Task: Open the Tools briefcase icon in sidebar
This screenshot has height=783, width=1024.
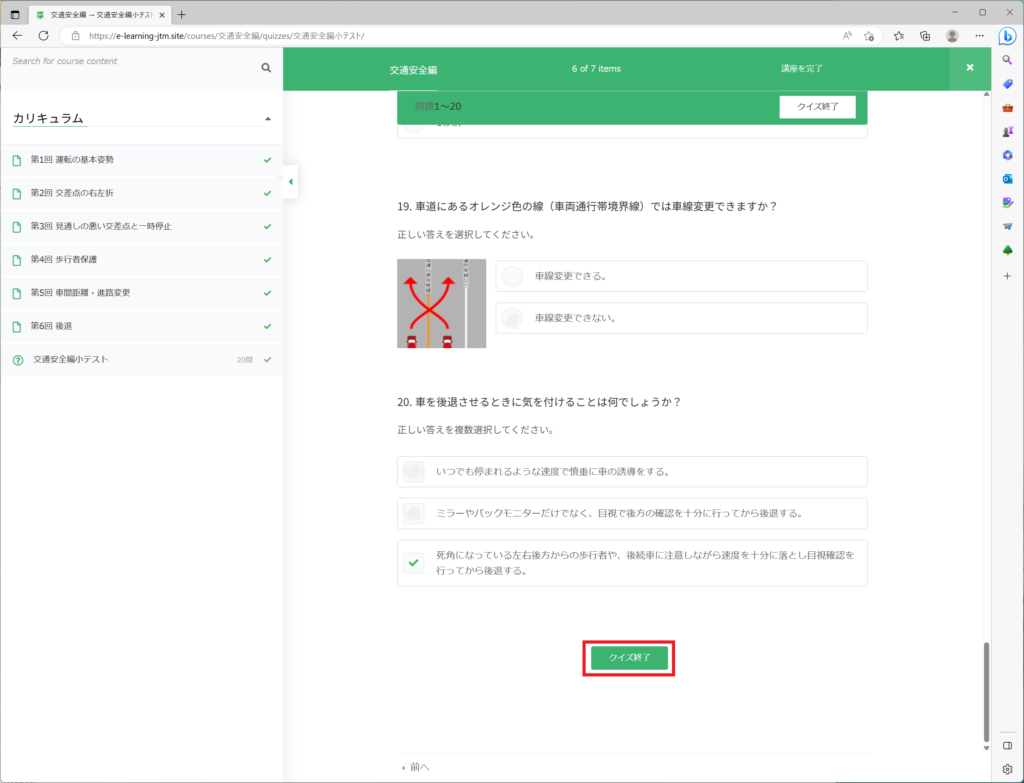Action: pyautogui.click(x=1007, y=107)
